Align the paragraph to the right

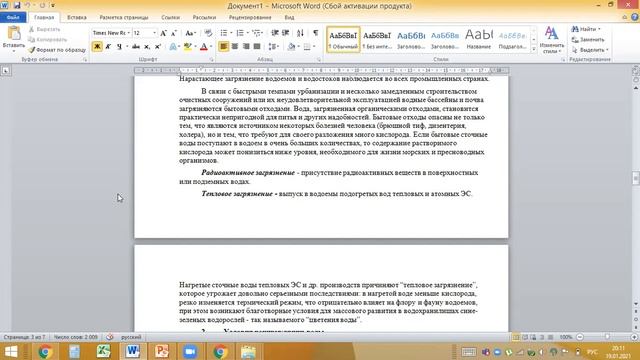click(246, 47)
